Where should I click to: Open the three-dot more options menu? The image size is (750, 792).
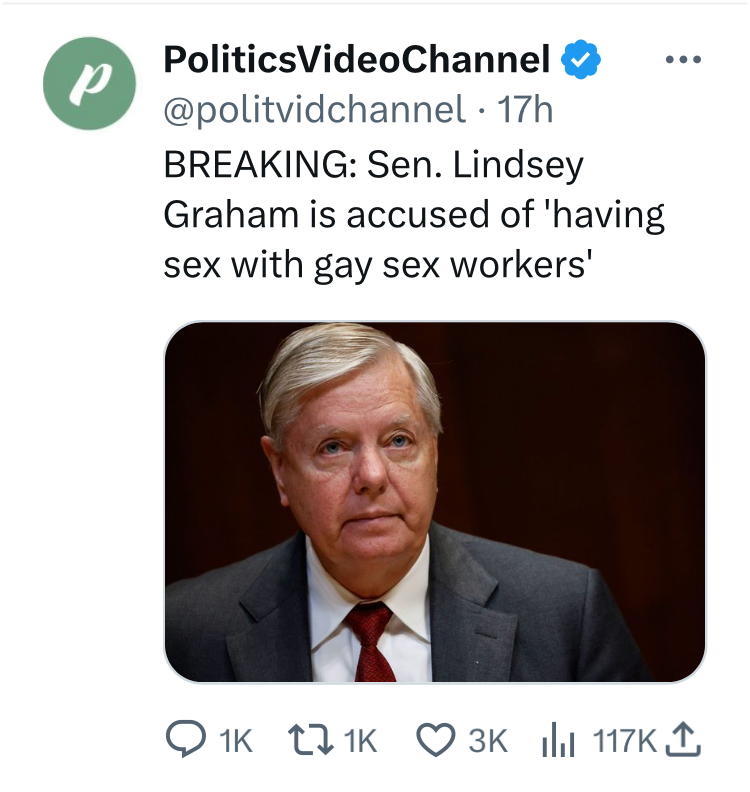click(x=683, y=60)
